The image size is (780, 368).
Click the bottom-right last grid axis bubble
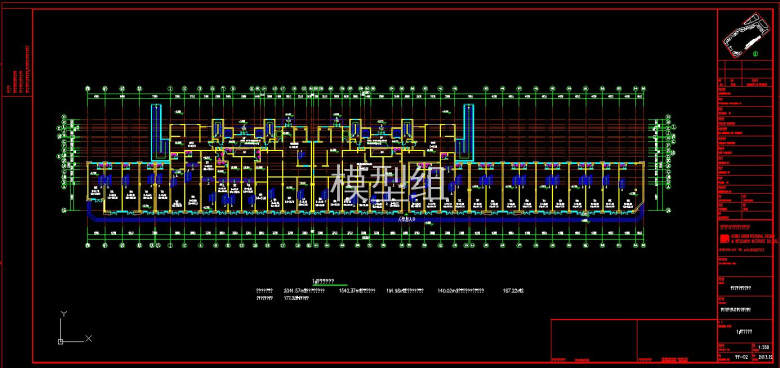[x=645, y=245]
